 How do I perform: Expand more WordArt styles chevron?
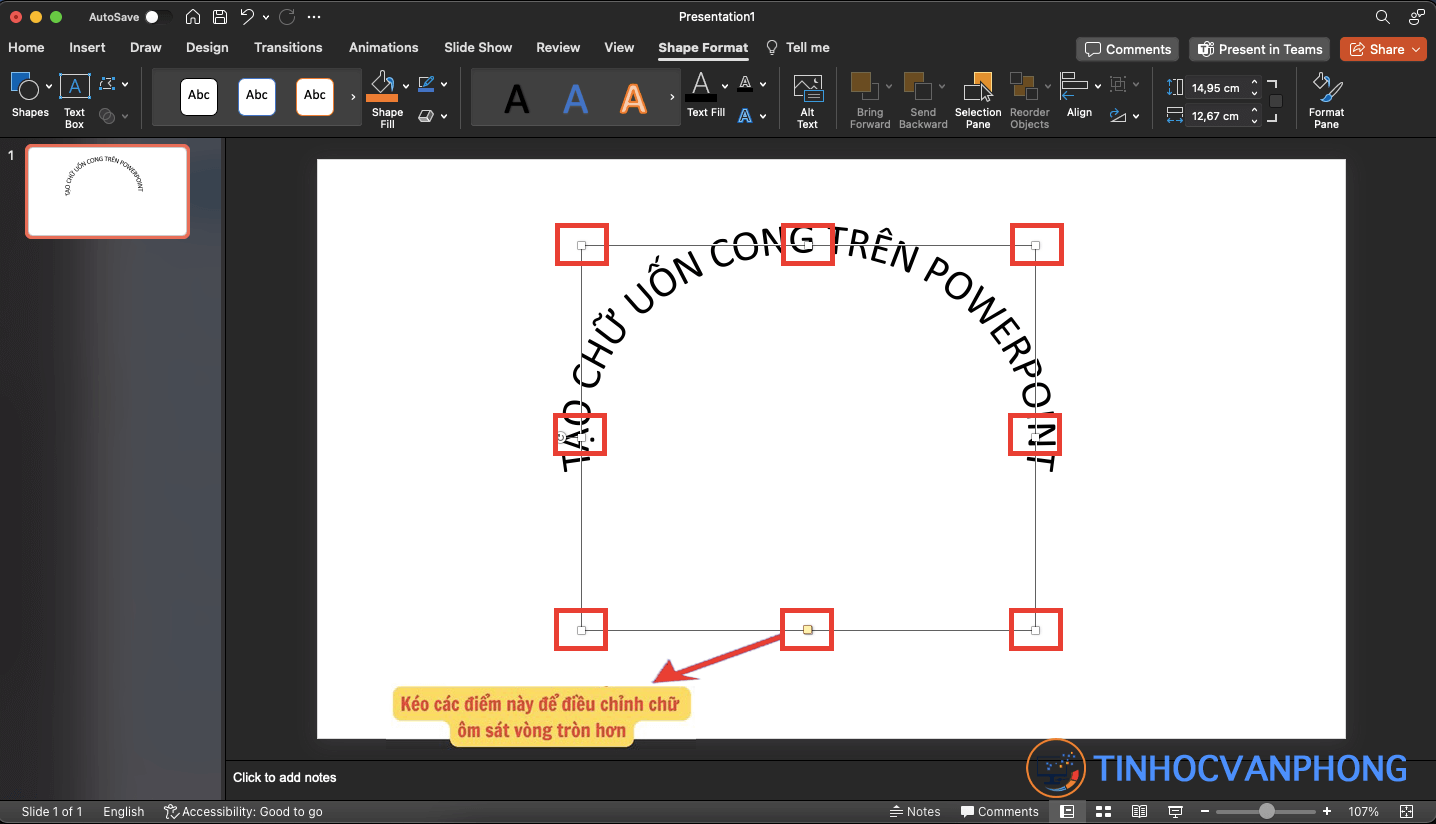click(x=673, y=97)
